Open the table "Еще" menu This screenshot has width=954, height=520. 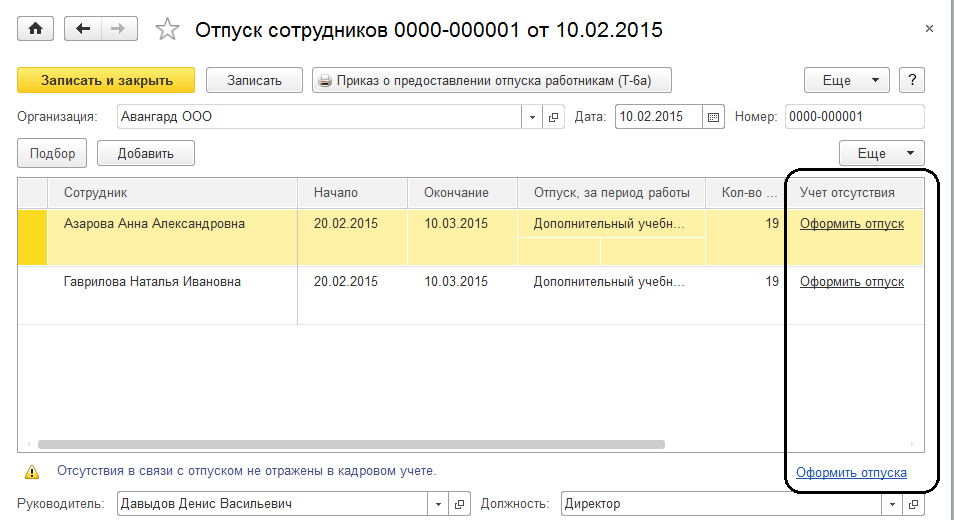click(x=881, y=153)
